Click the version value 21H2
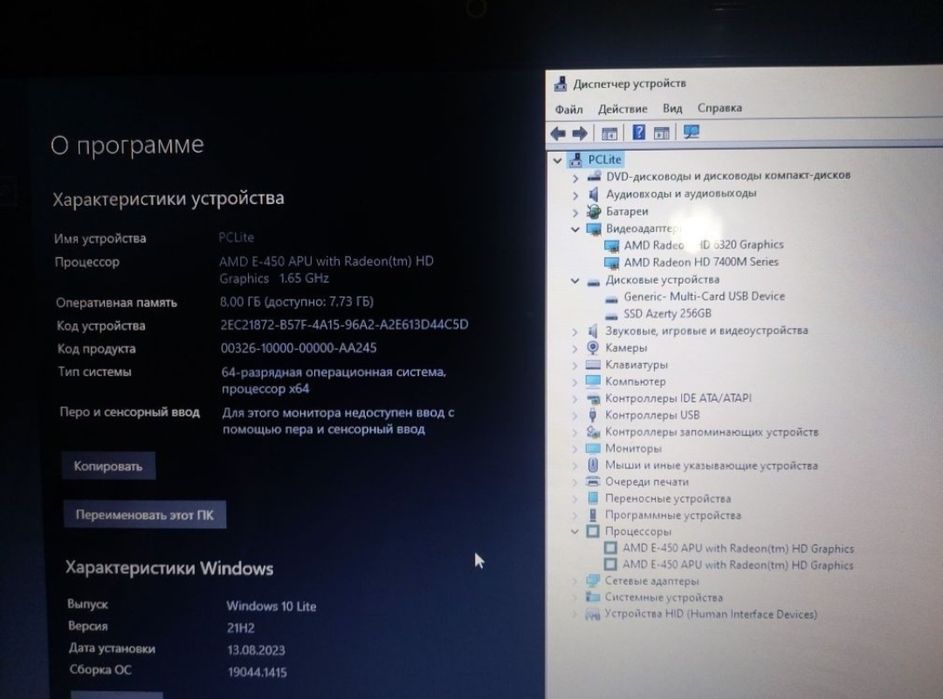This screenshot has width=943, height=699. [241, 628]
